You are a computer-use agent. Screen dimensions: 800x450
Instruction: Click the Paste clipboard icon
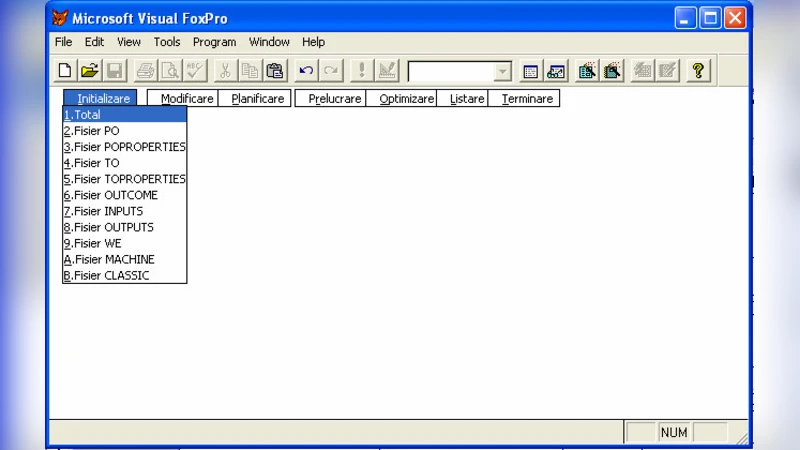tap(275, 71)
